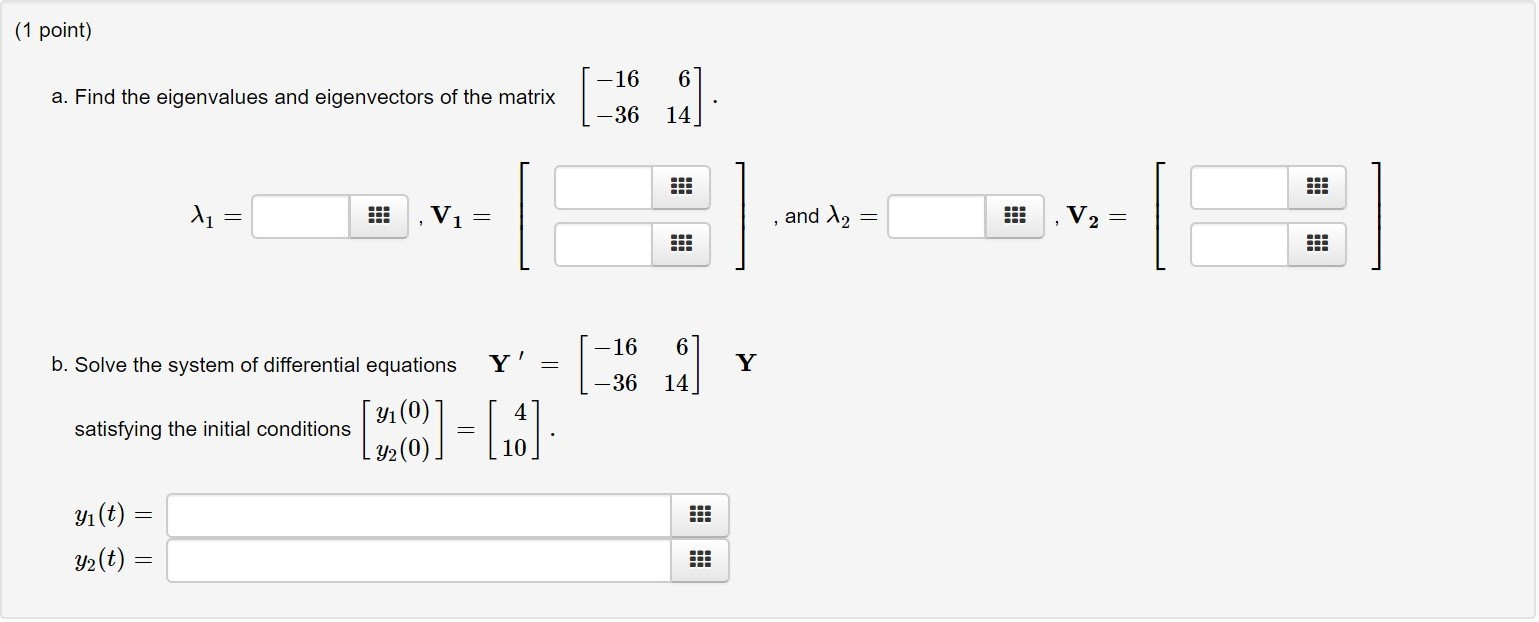This screenshot has height=622, width=1539.
Task: Open the equation editor for the top V2 entry
Action: pos(1318,186)
